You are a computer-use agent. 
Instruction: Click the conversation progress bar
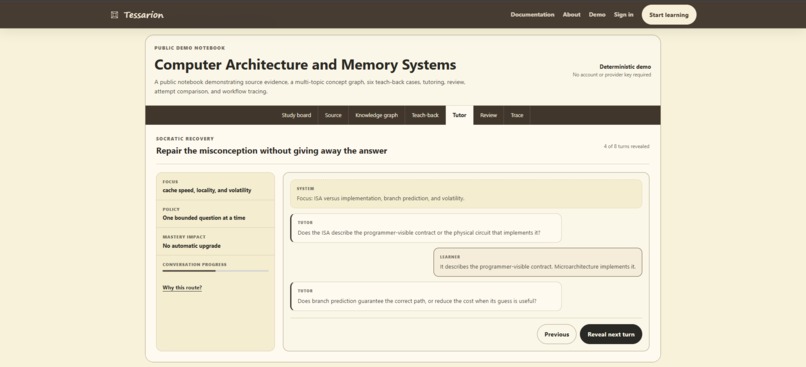point(215,271)
